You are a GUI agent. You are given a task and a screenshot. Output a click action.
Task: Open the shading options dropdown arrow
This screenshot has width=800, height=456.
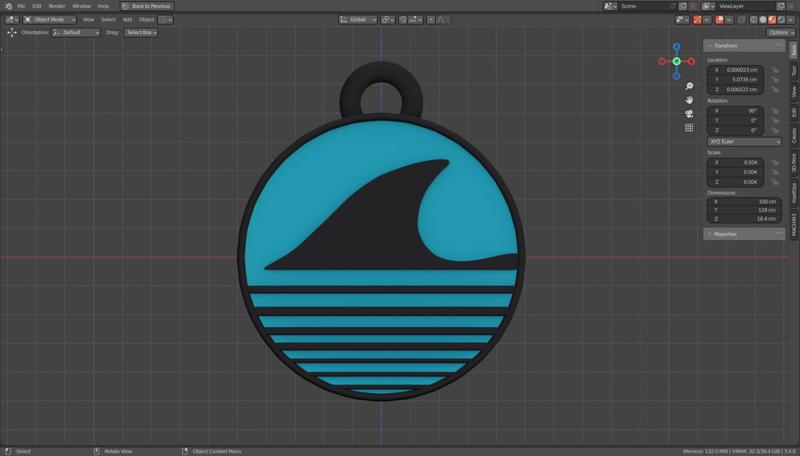pyautogui.click(x=791, y=19)
